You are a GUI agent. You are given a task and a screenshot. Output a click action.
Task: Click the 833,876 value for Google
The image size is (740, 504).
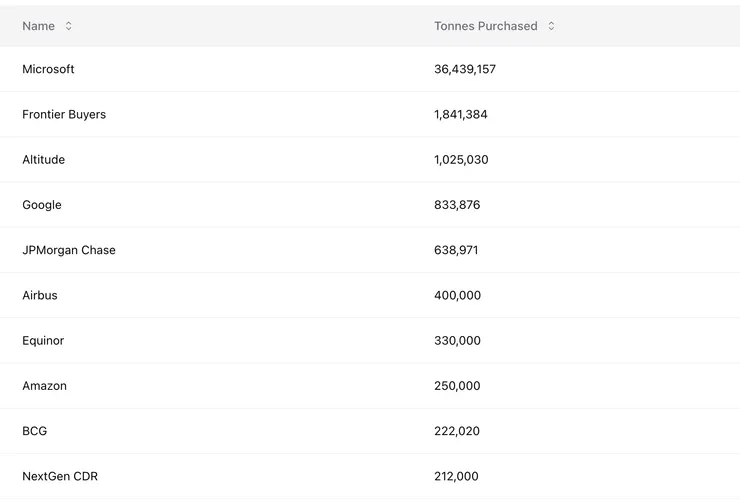click(457, 205)
